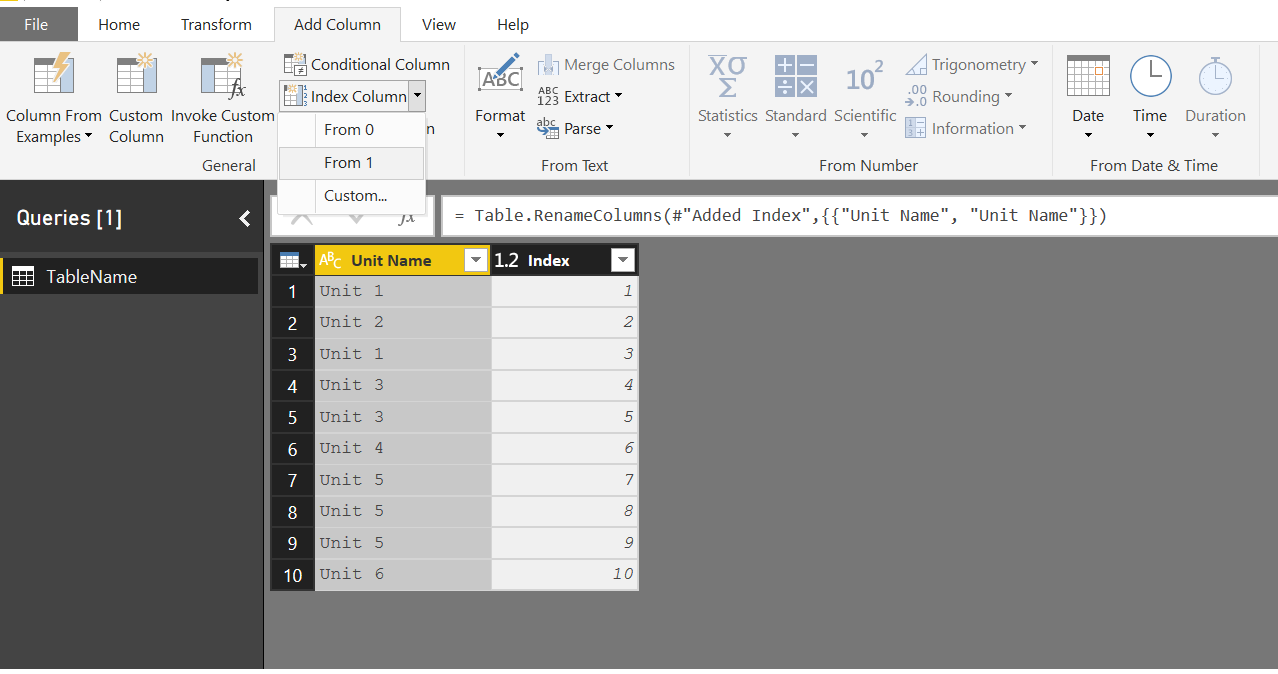This screenshot has height=674, width=1278.
Task: Click the Index Column button
Action: (345, 96)
